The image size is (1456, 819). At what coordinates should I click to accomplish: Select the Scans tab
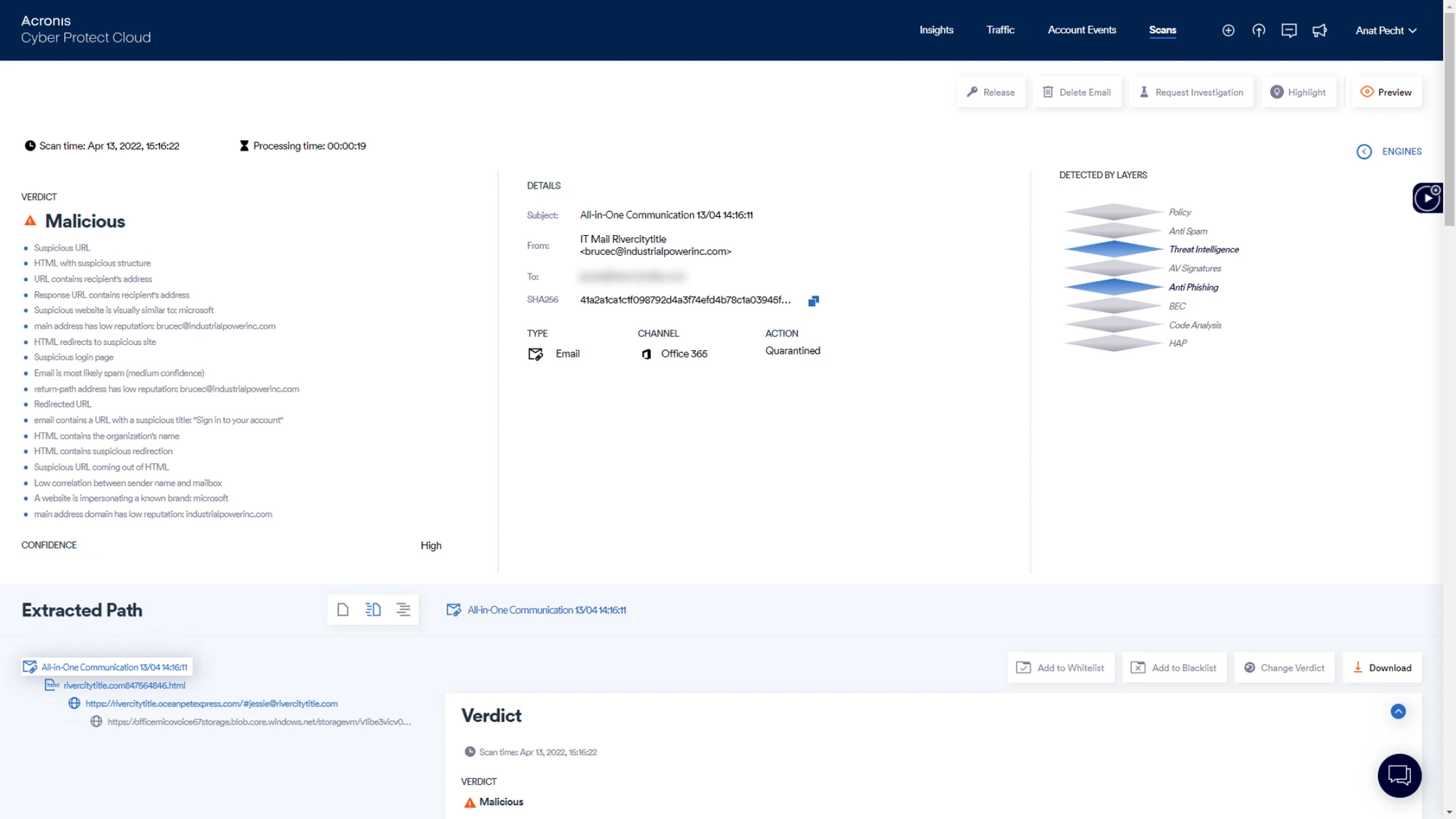1163,30
